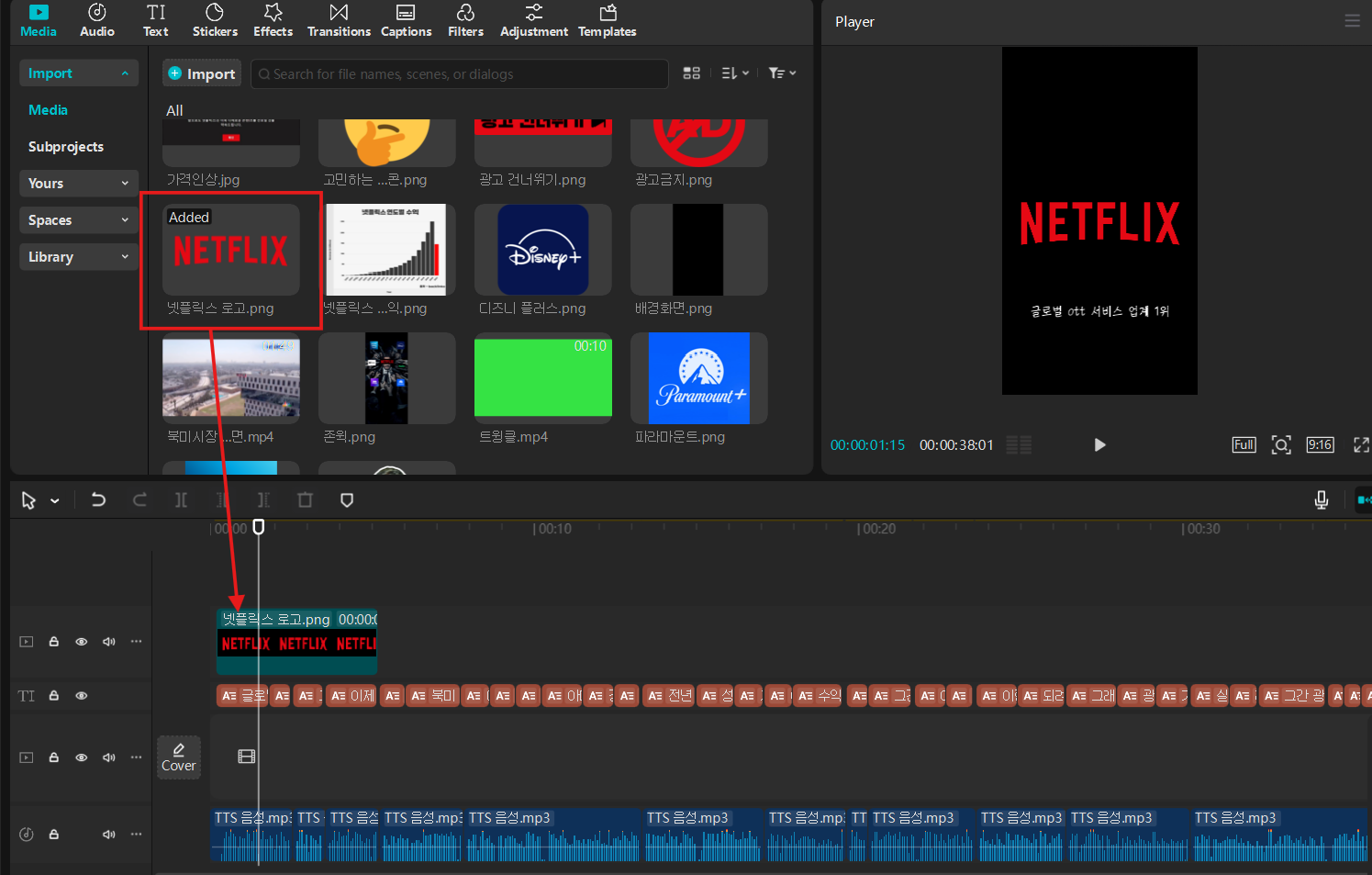Split clip at playhead
The height and width of the screenshot is (875, 1372).
click(x=181, y=500)
